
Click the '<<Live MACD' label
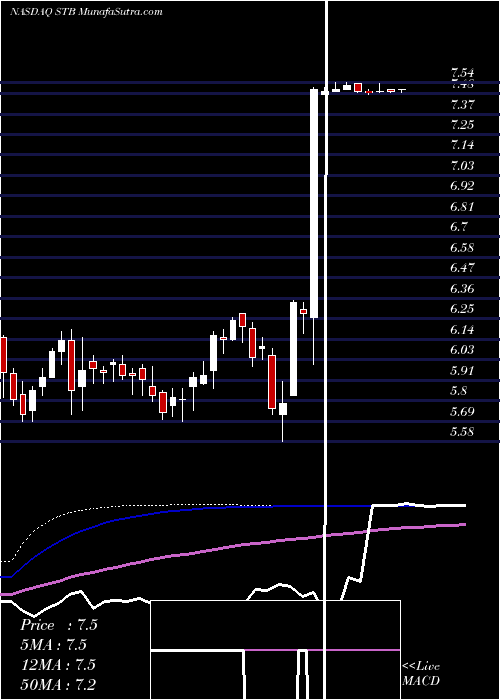421,674
